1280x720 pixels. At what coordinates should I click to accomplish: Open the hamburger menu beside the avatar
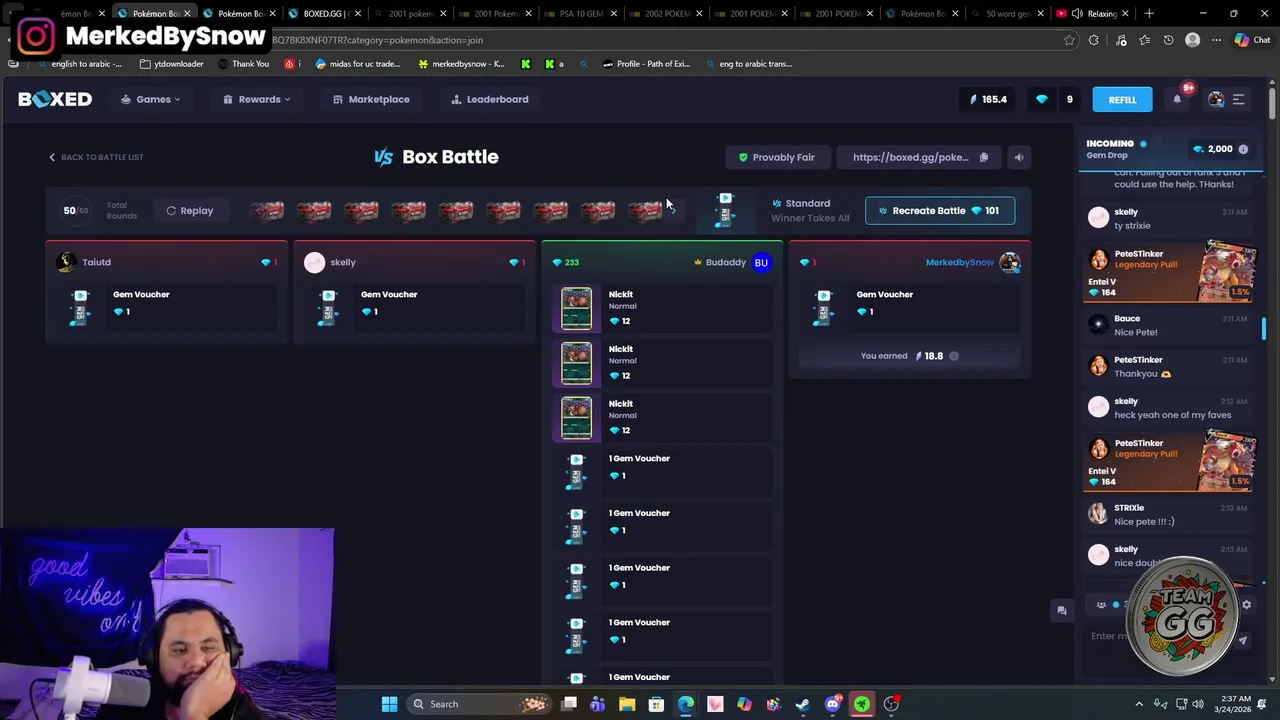pyautogui.click(x=1238, y=99)
